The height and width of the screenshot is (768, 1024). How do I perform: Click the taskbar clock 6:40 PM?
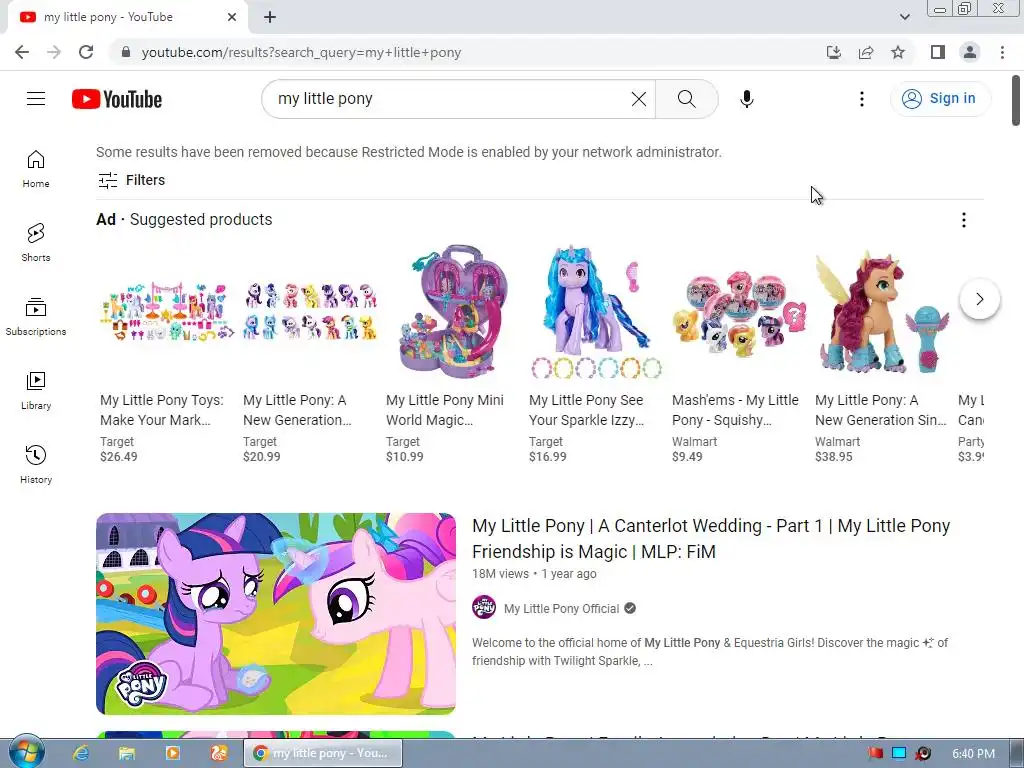[x=973, y=754]
